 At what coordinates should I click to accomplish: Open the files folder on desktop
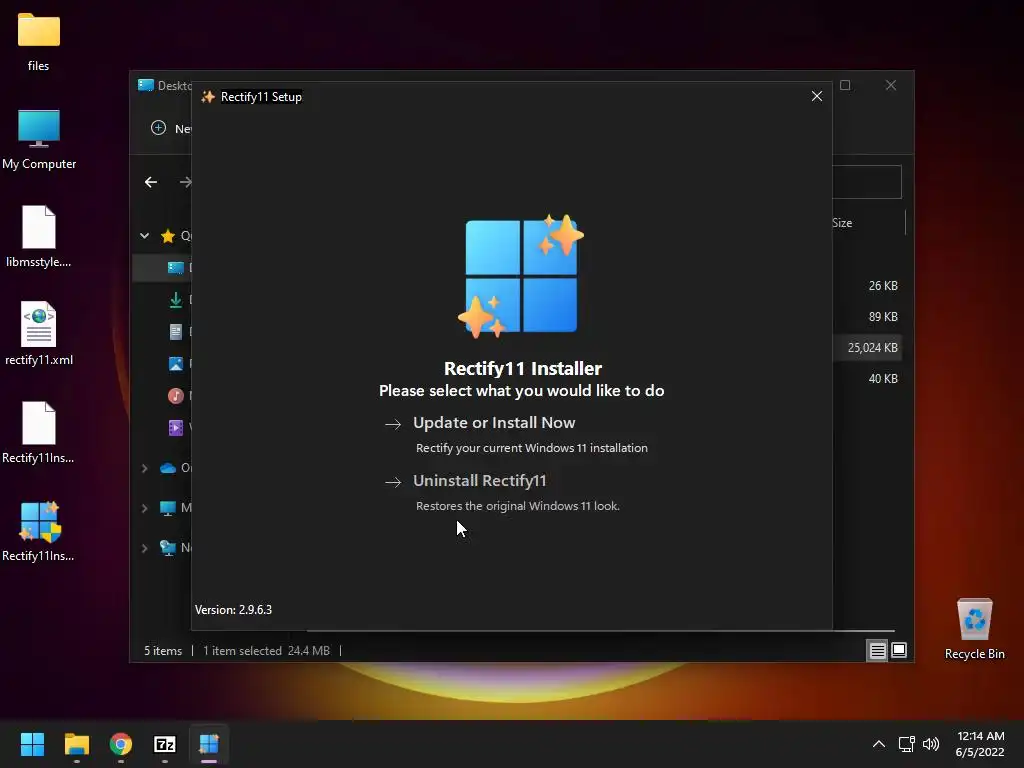39,40
